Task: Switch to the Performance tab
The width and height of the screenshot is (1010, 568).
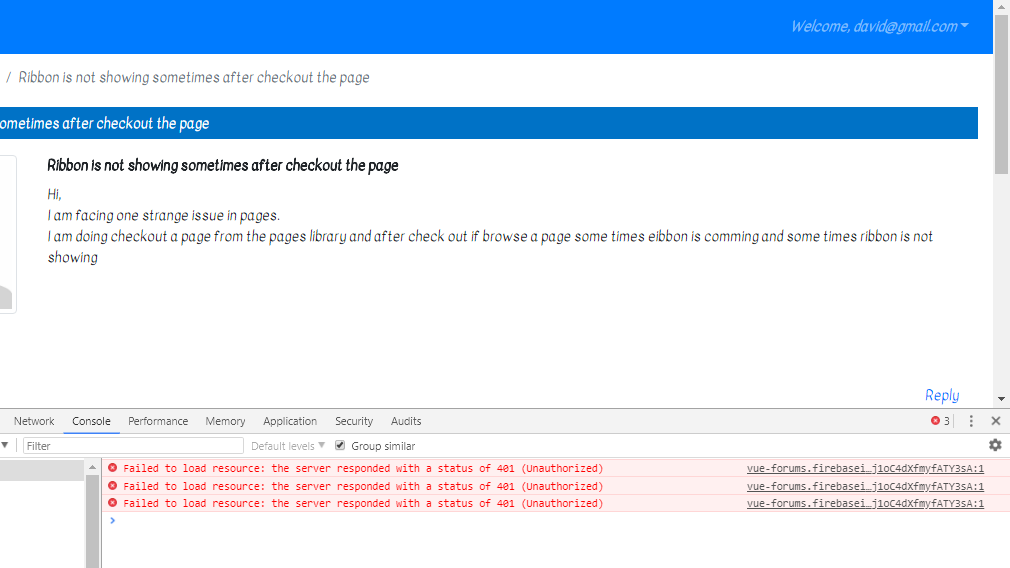Action: click(158, 421)
